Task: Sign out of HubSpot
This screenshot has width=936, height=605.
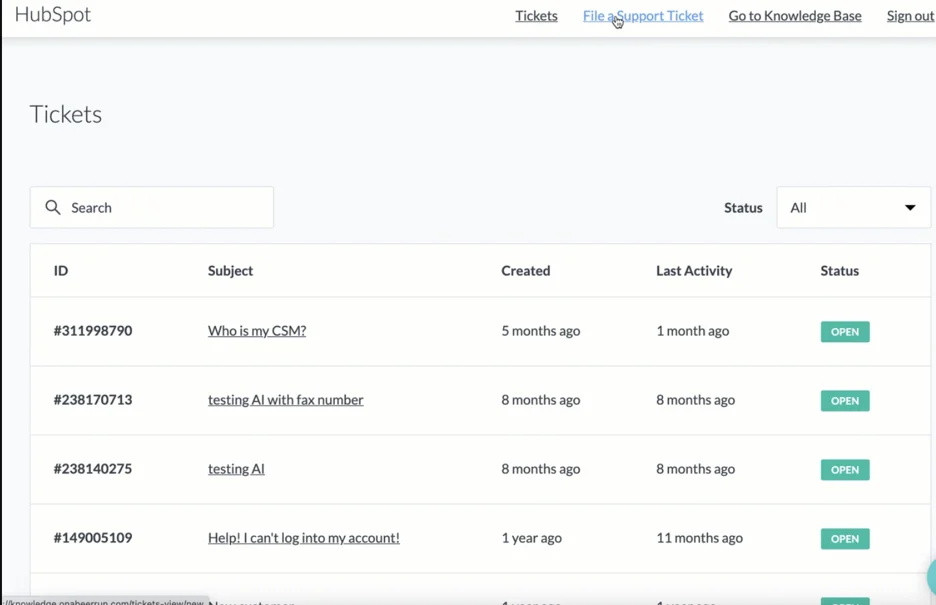Action: (909, 15)
